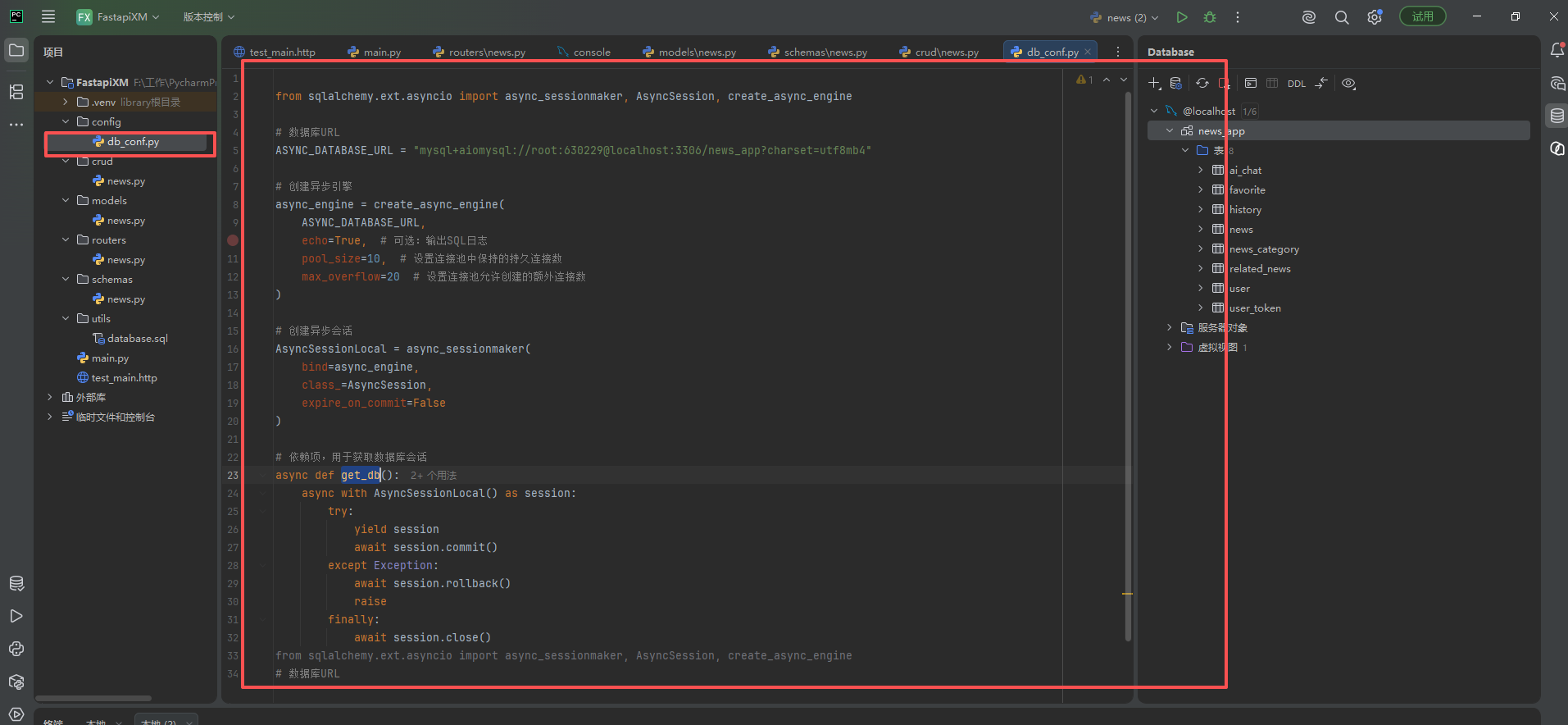Viewport: 1568px width, 725px height.
Task: Switch to crud\news.py tab
Action: [x=939, y=52]
